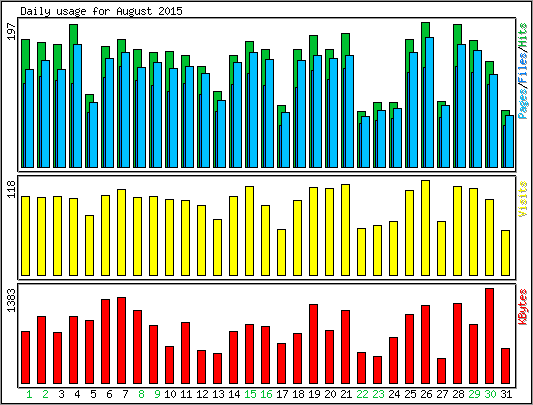Select day 4 on the bottom axis
533x405 pixels.
pos(77,394)
